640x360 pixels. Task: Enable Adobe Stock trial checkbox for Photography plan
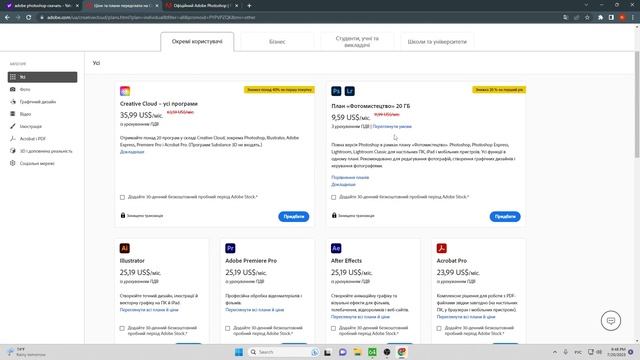(x=333, y=197)
